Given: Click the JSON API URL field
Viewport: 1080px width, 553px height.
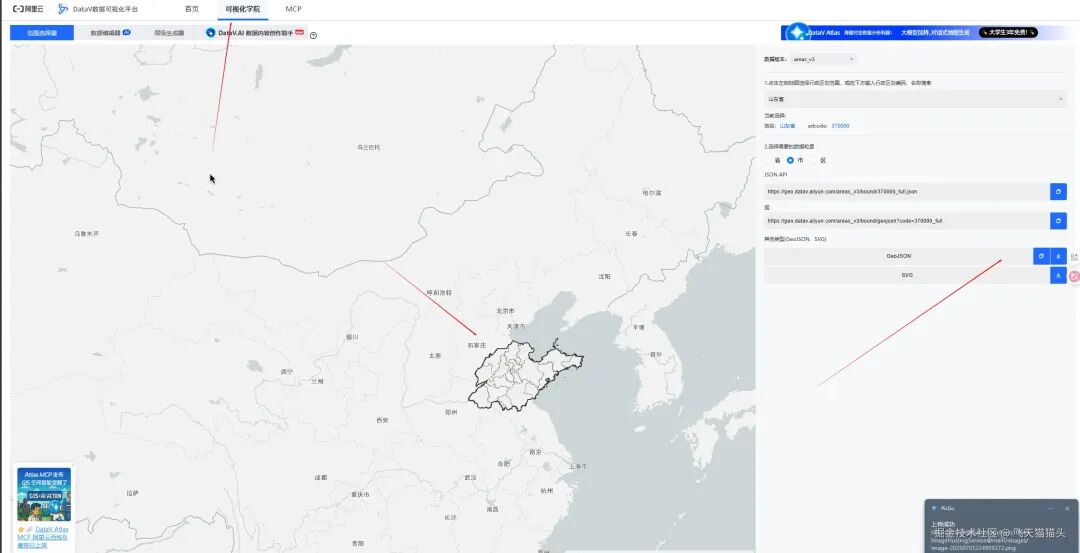Looking at the screenshot, I should coord(906,191).
